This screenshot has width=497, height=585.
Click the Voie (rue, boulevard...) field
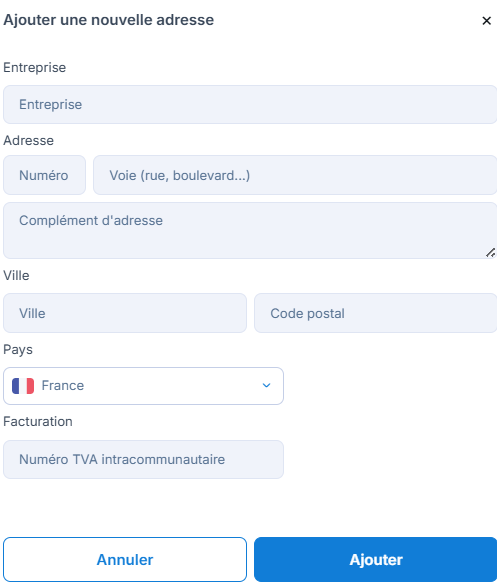[x=295, y=175]
